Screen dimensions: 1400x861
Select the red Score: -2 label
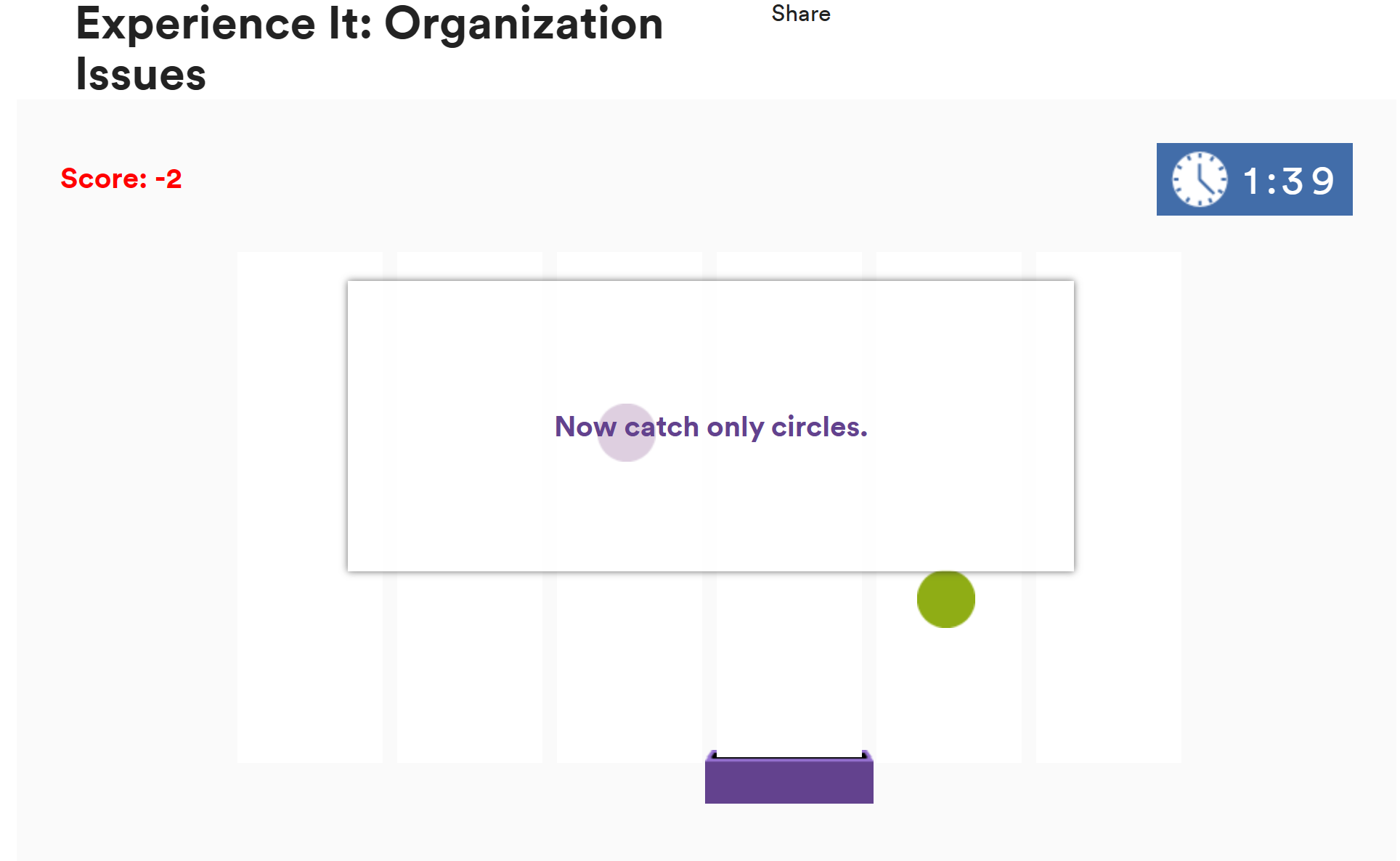pos(121,179)
